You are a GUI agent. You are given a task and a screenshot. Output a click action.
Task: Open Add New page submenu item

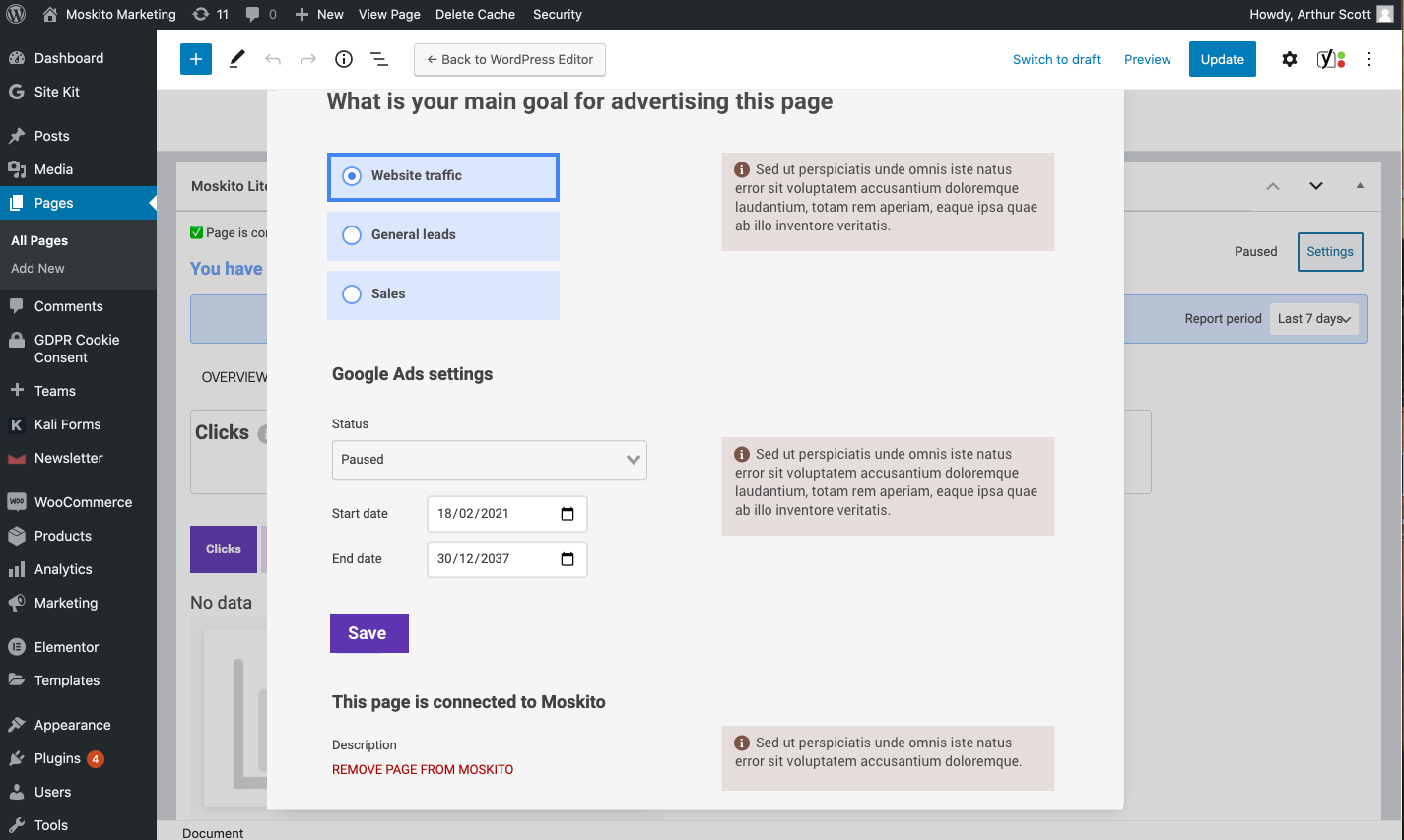[37, 268]
